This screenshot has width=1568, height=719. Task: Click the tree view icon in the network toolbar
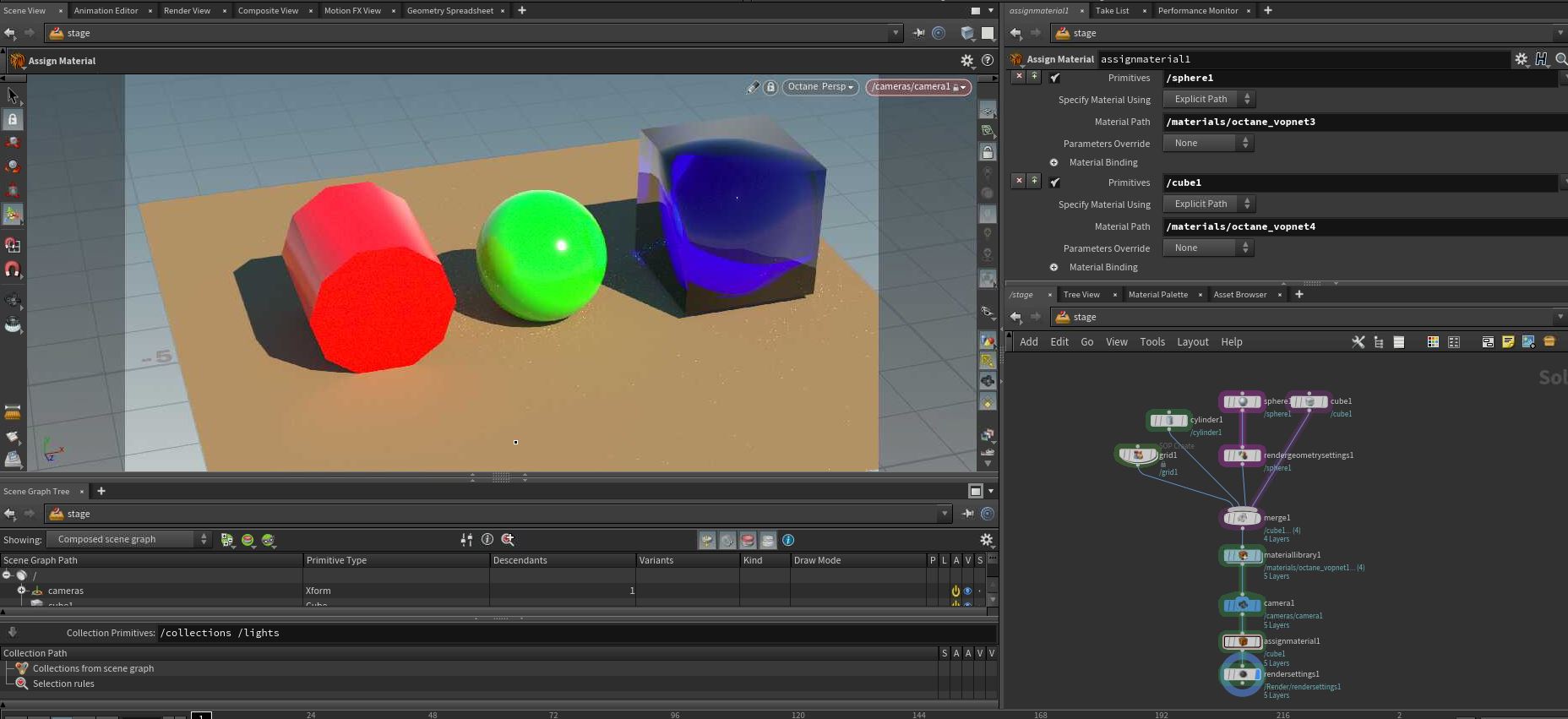point(1379,342)
